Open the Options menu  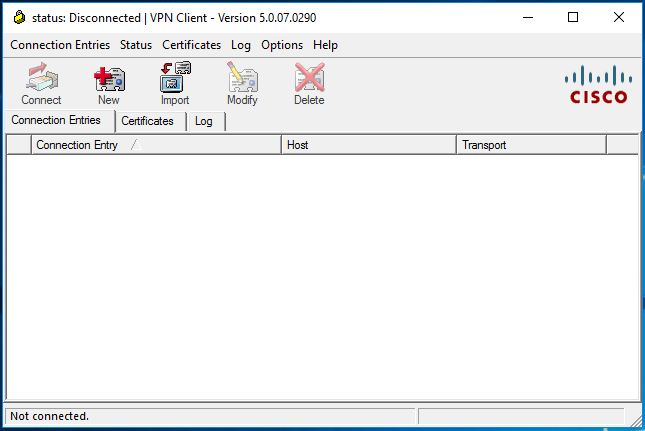[282, 45]
